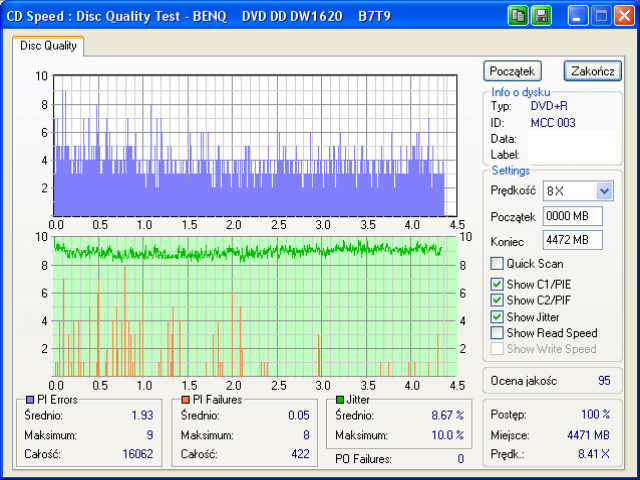Click Jitter maximum value 10.0 %
This screenshot has width=640, height=480.
(448, 435)
